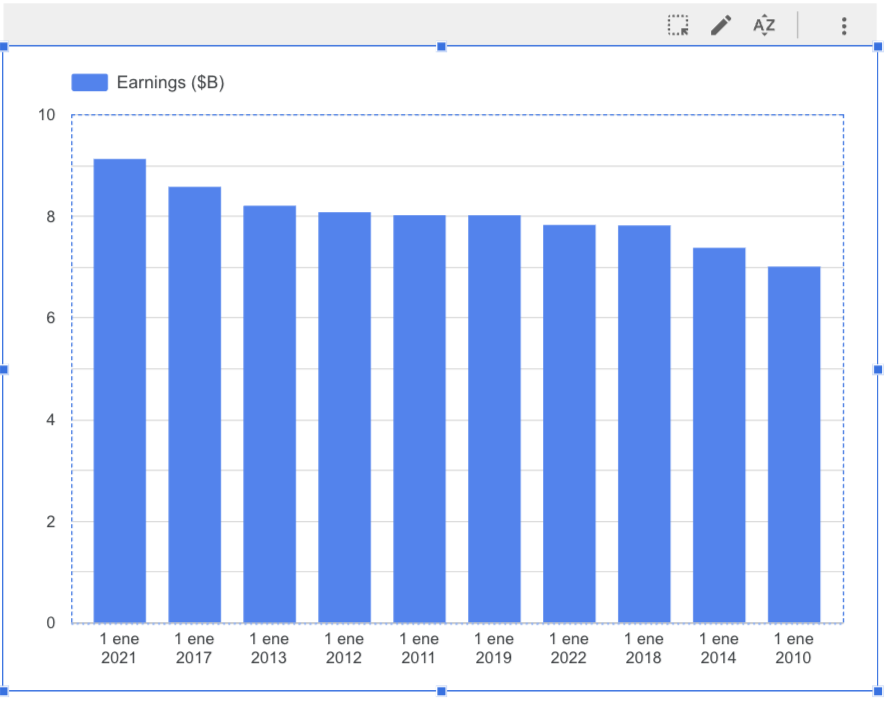Click the blue Earnings legend color swatch
Screen dimensions: 888x710
tap(89, 83)
